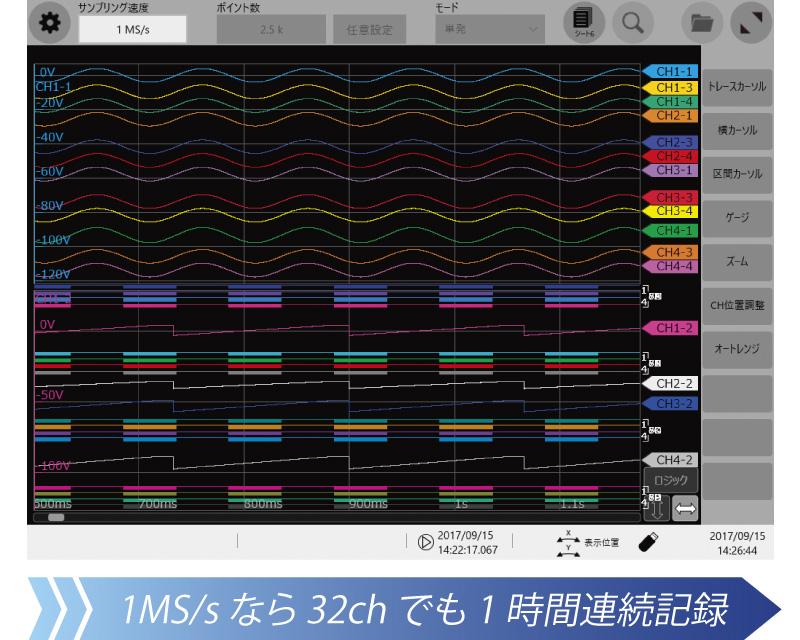Open 横カーソル horizontal cursor

(x=737, y=131)
